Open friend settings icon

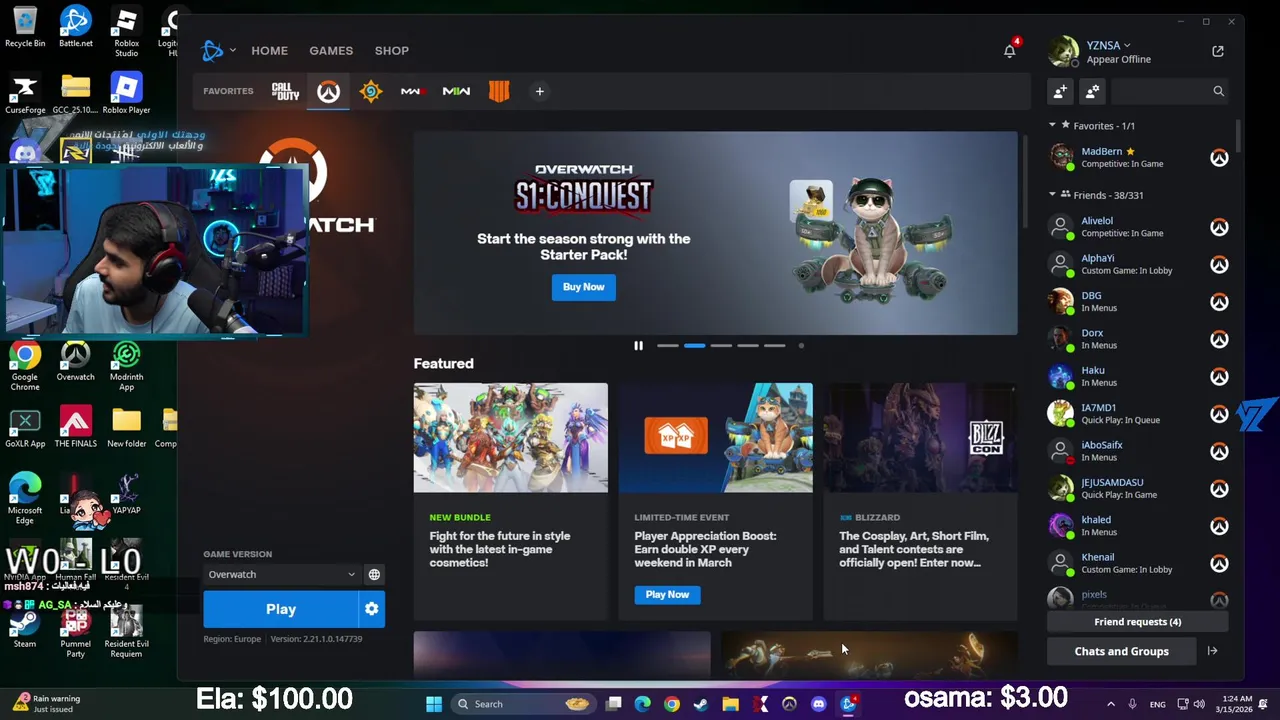pos(1092,91)
